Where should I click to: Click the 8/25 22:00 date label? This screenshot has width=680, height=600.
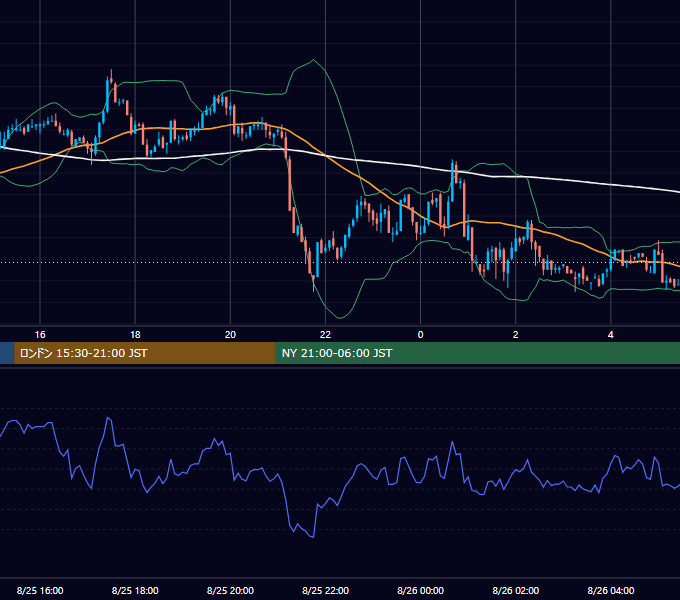coord(325,590)
